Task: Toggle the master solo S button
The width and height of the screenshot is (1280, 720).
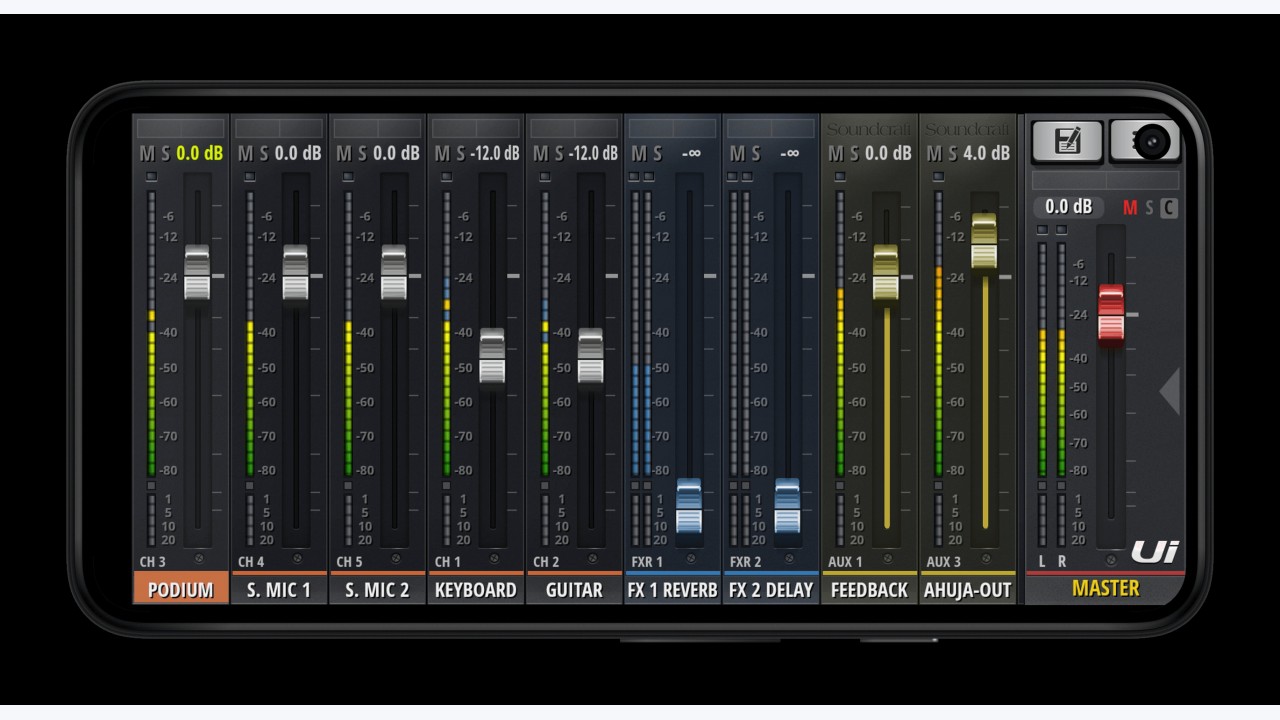Action: pos(1149,208)
